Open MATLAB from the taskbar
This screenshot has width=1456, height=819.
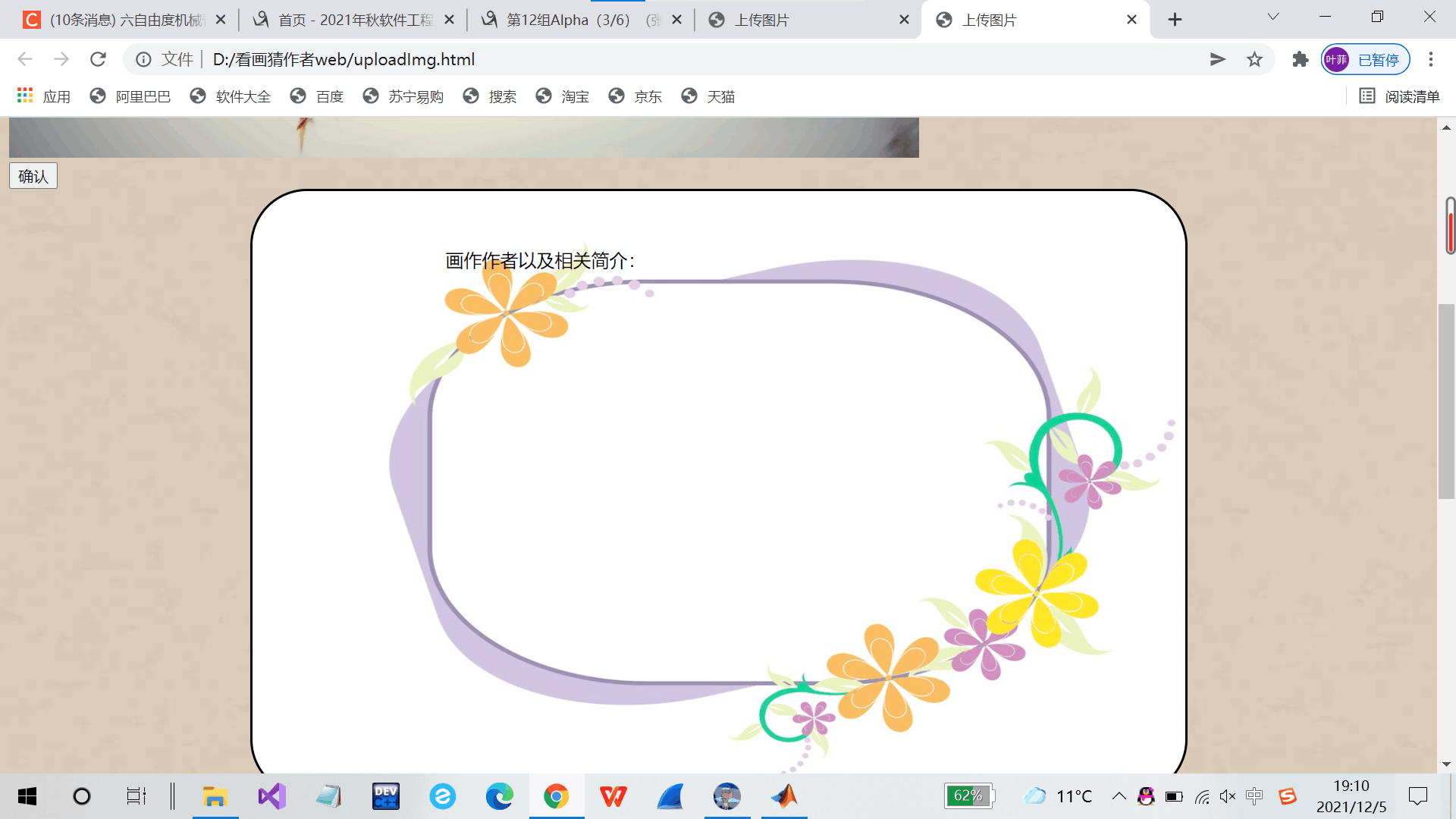(784, 796)
